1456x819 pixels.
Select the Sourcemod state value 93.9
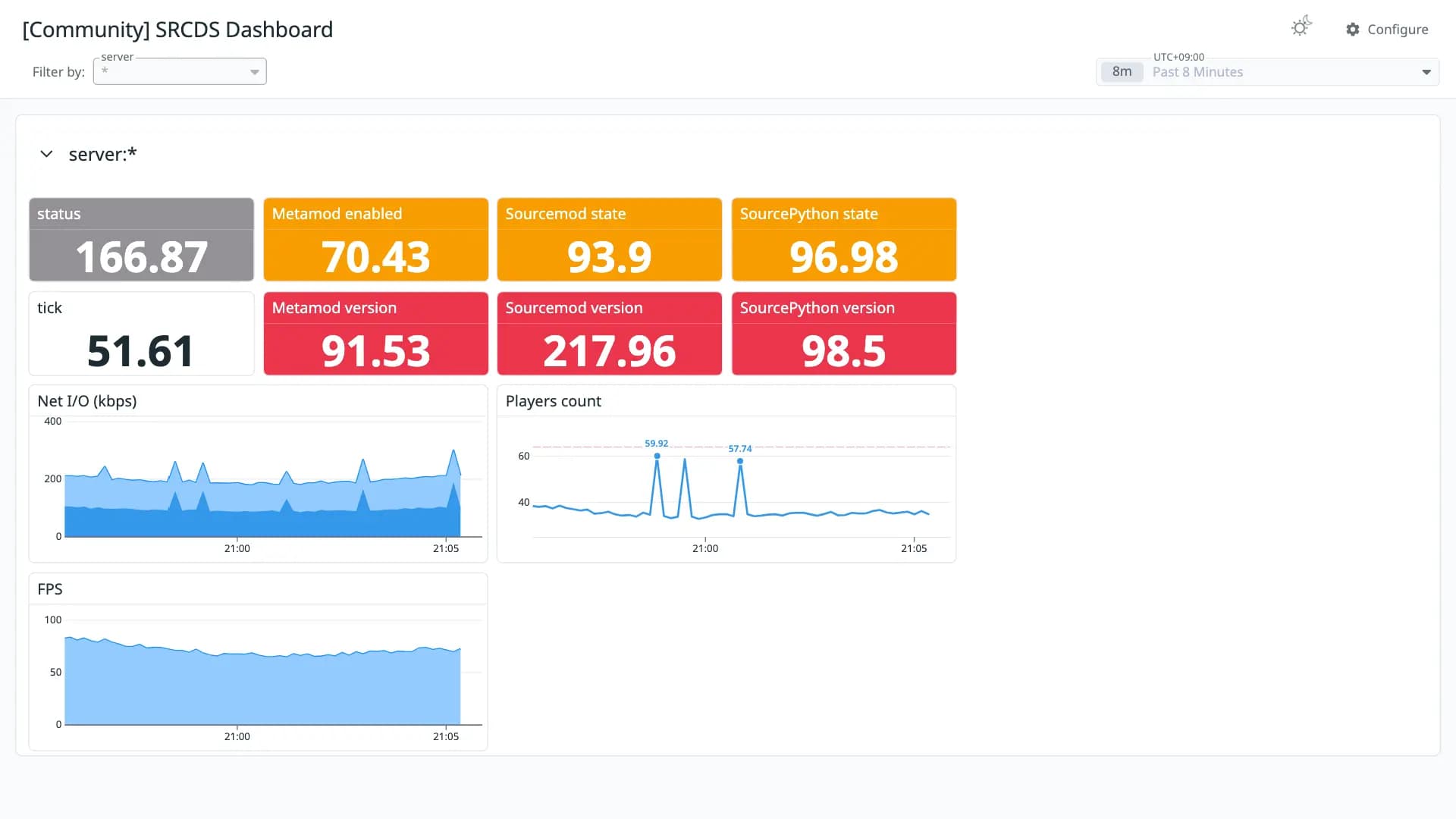coord(609,257)
